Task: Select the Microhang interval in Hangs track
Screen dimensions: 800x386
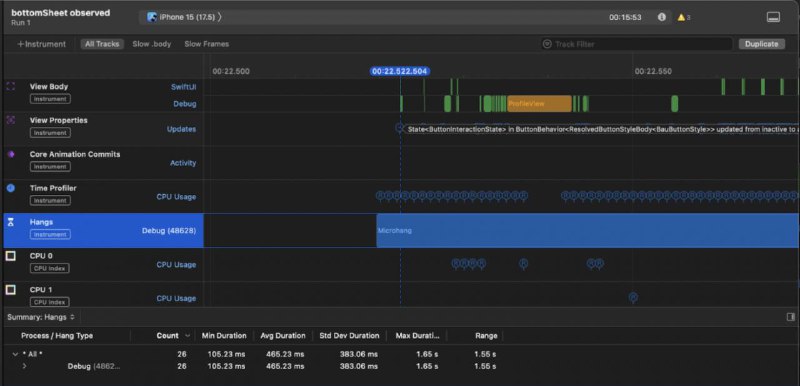Action: (588, 230)
